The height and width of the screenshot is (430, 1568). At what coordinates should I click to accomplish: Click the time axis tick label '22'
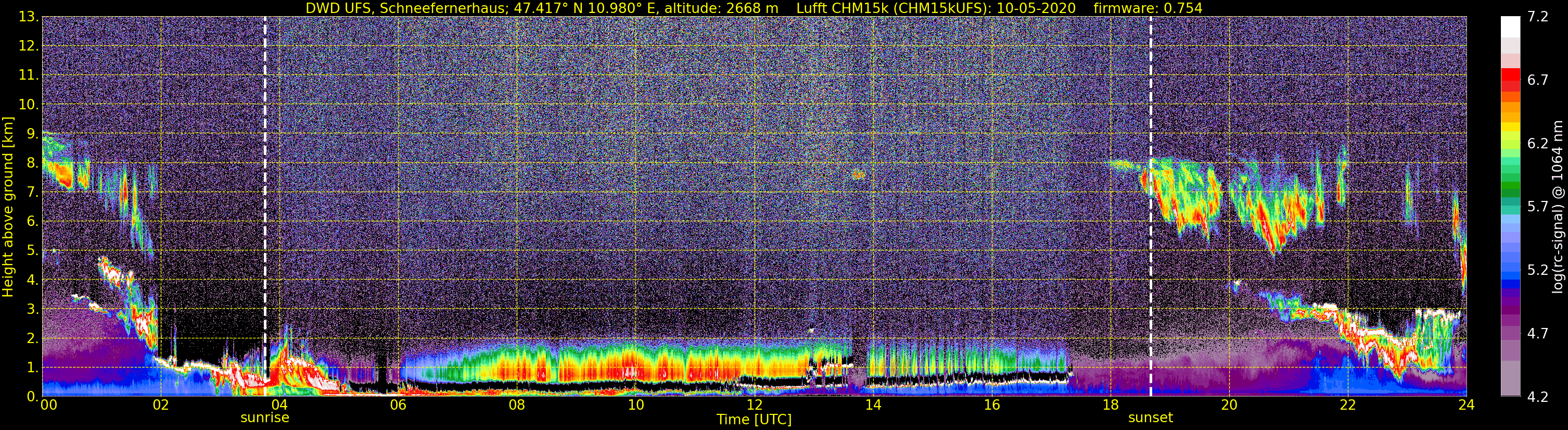1348,405
